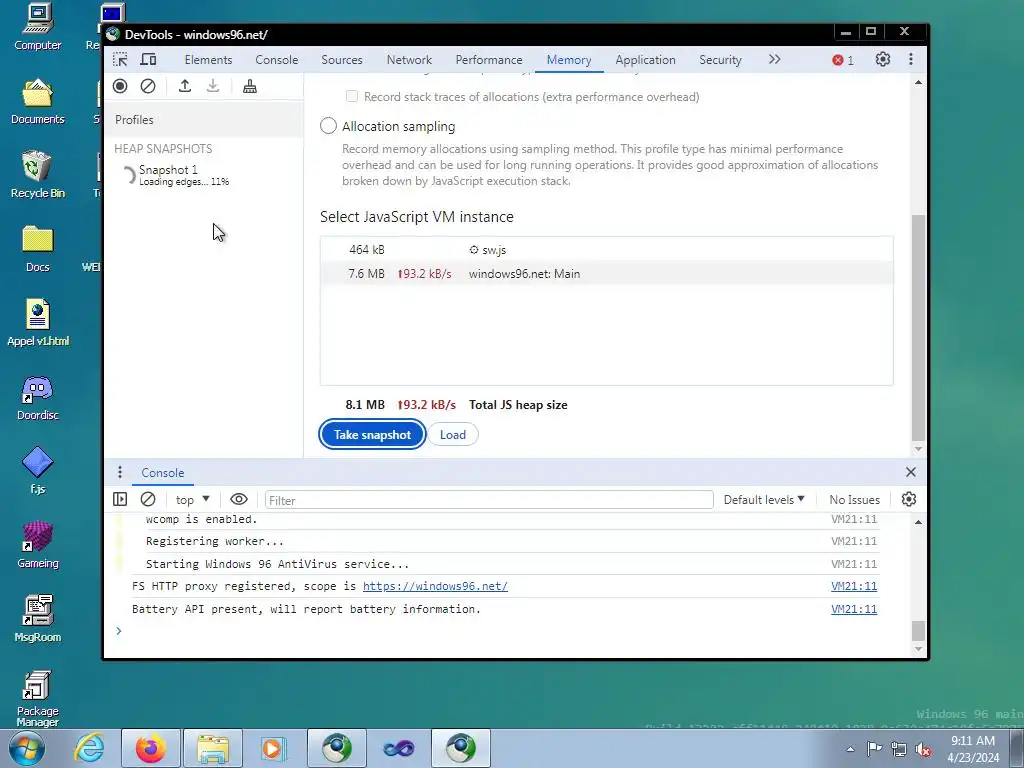Open the top context dropdown

(192, 500)
